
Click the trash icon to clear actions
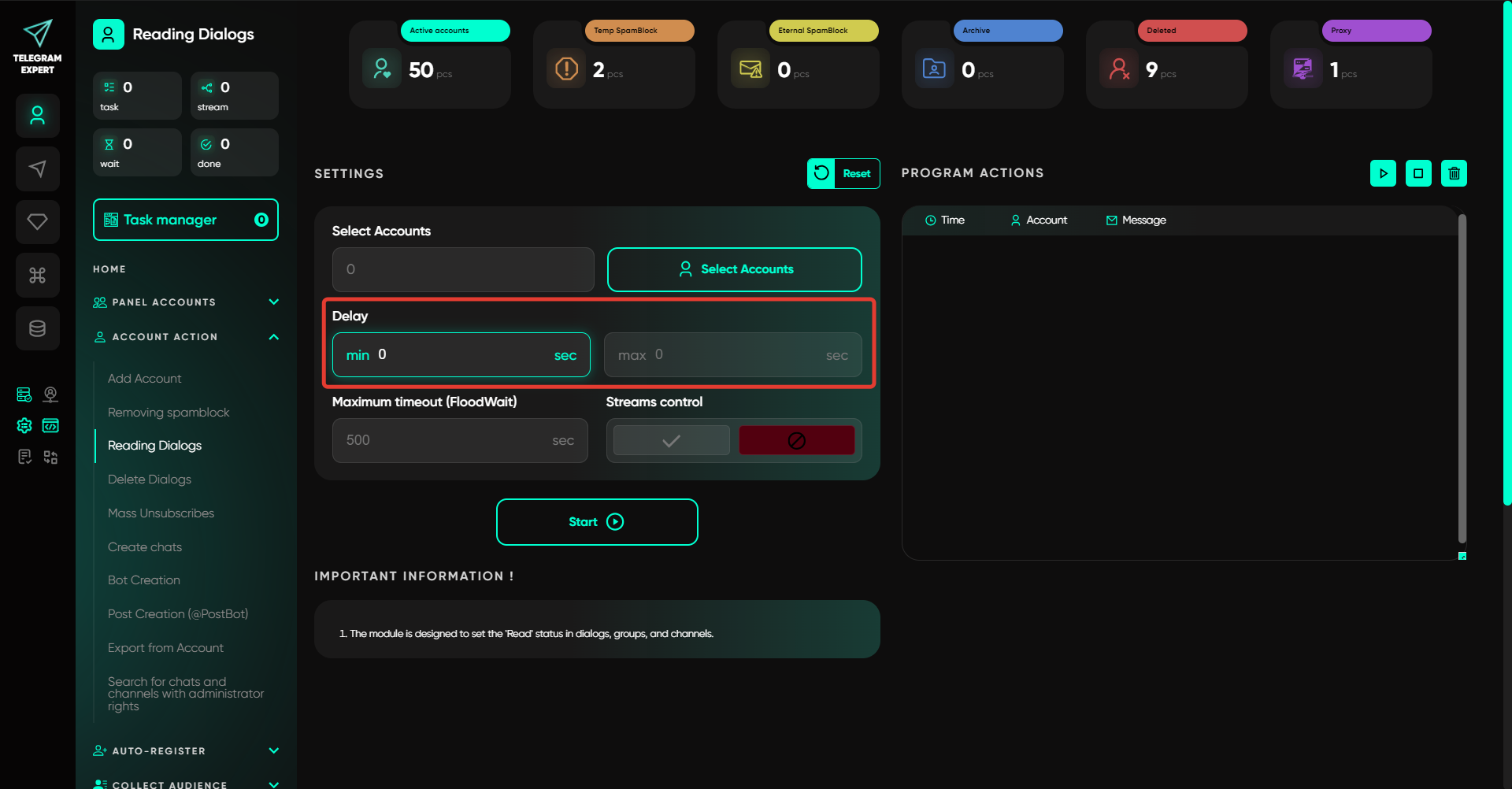click(1454, 173)
